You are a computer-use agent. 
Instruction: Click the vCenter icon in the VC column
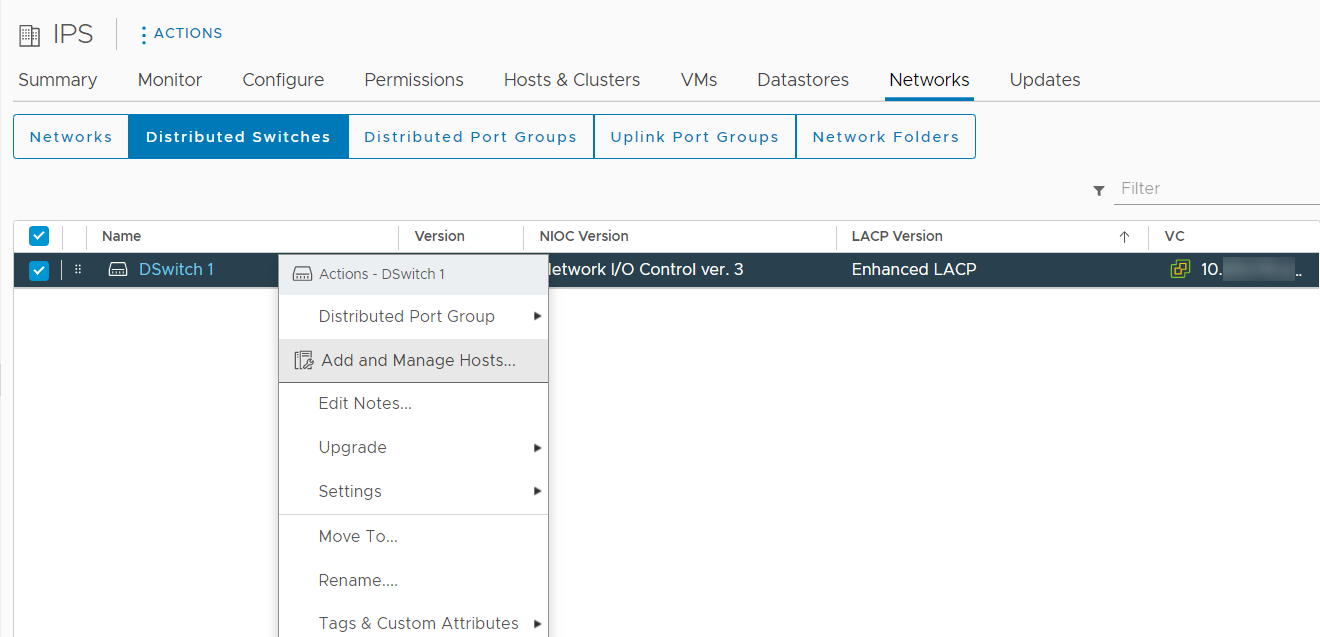point(1181,269)
